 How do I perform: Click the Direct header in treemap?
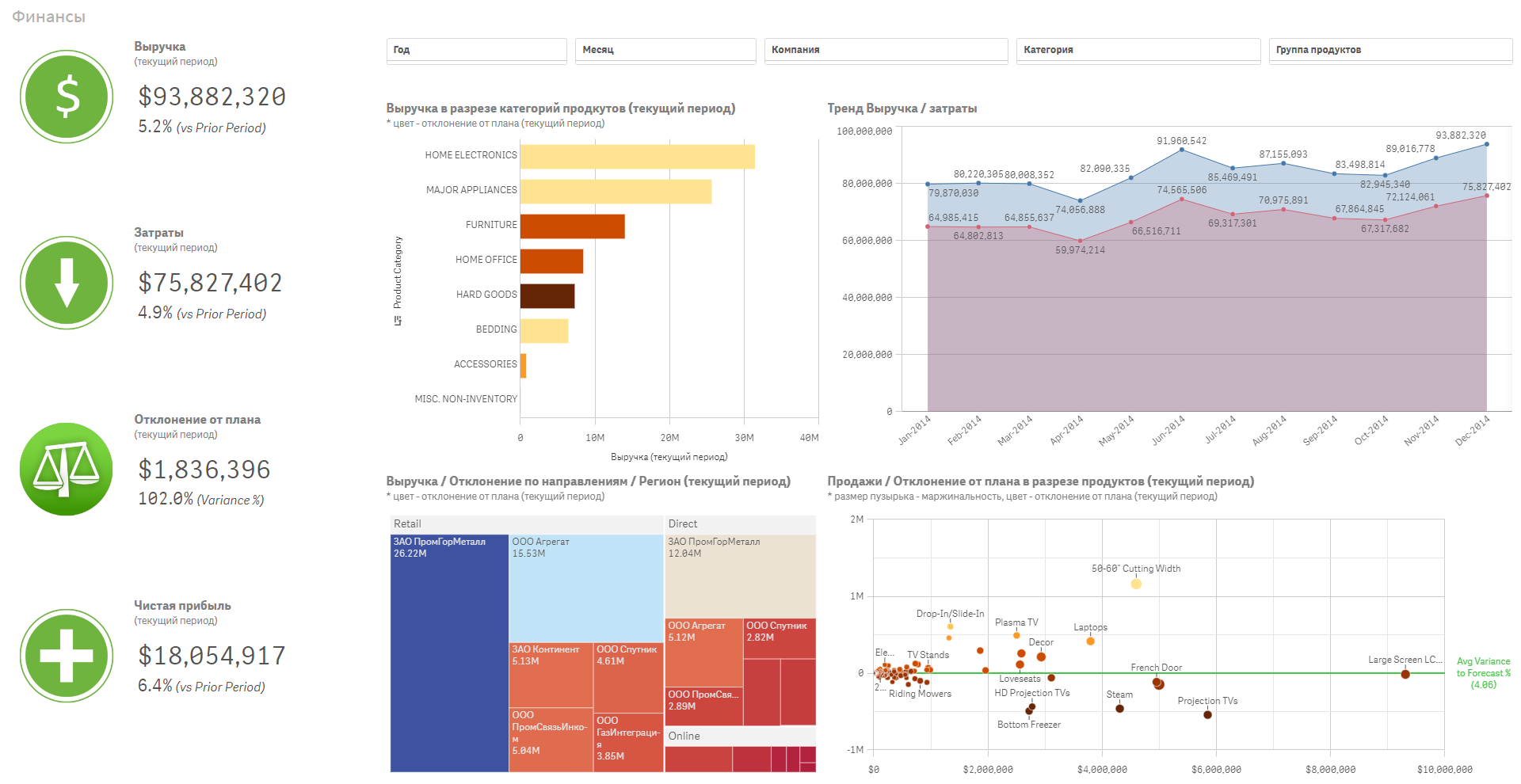pyautogui.click(x=740, y=524)
